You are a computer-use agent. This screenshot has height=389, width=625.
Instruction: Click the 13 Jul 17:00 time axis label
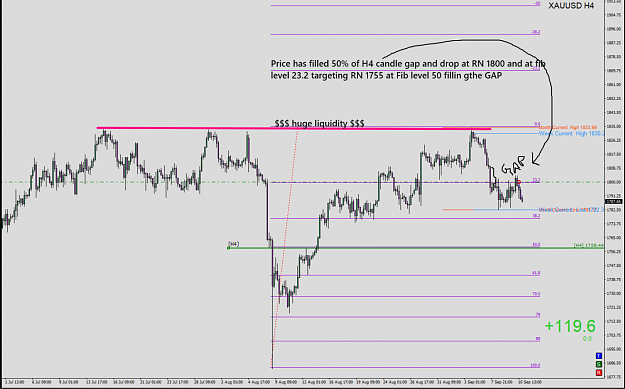pos(97,382)
